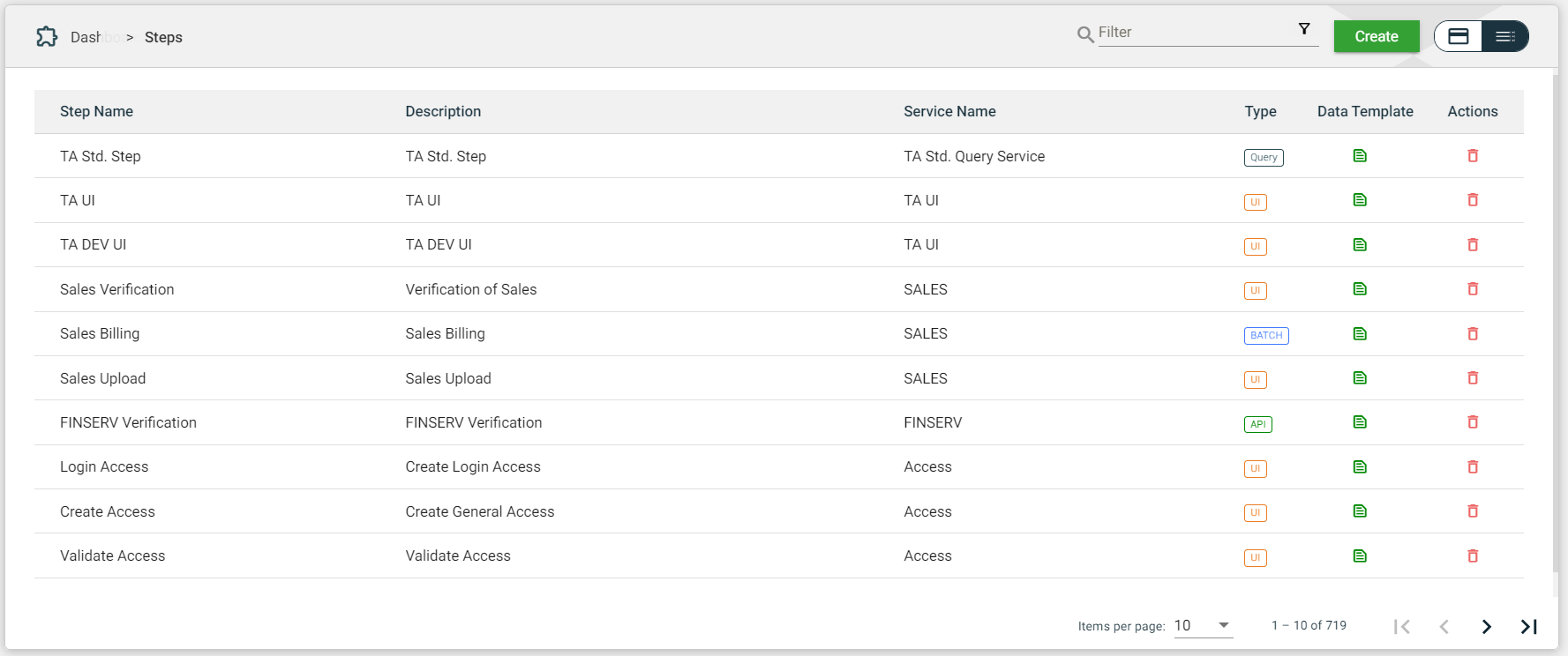Screen dimensions: 1568x656
Task: Sort by Step Name column header
Action: click(96, 111)
